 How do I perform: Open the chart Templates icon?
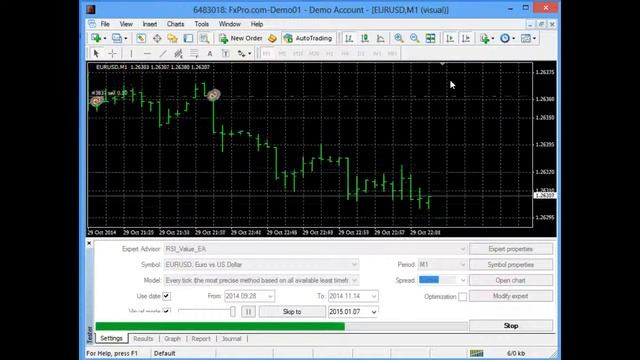(x=526, y=38)
